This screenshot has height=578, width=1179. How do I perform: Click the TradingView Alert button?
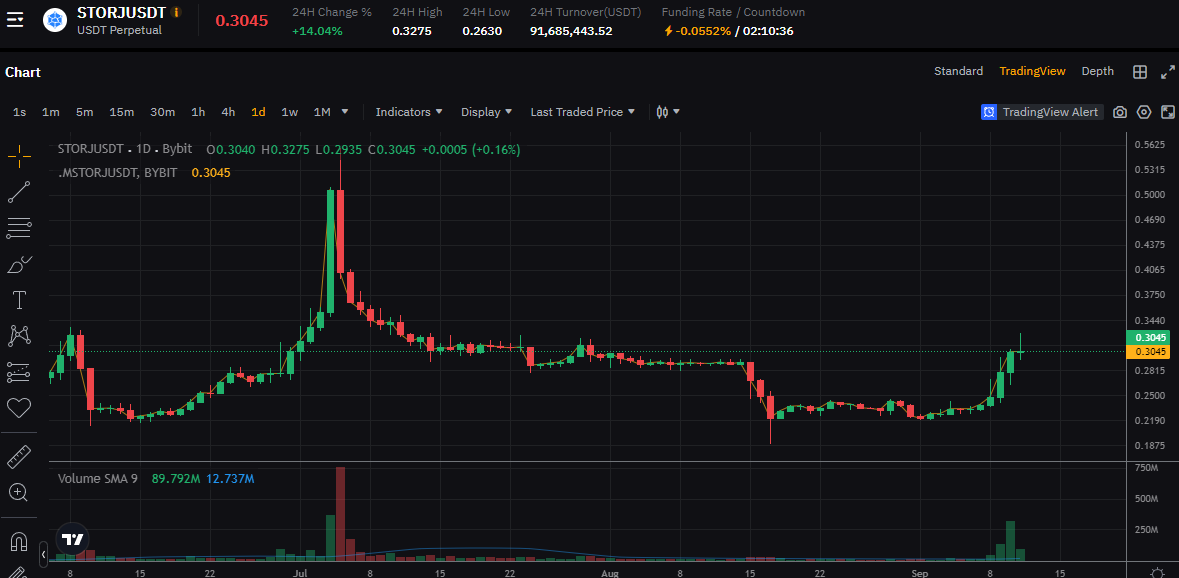(1042, 112)
